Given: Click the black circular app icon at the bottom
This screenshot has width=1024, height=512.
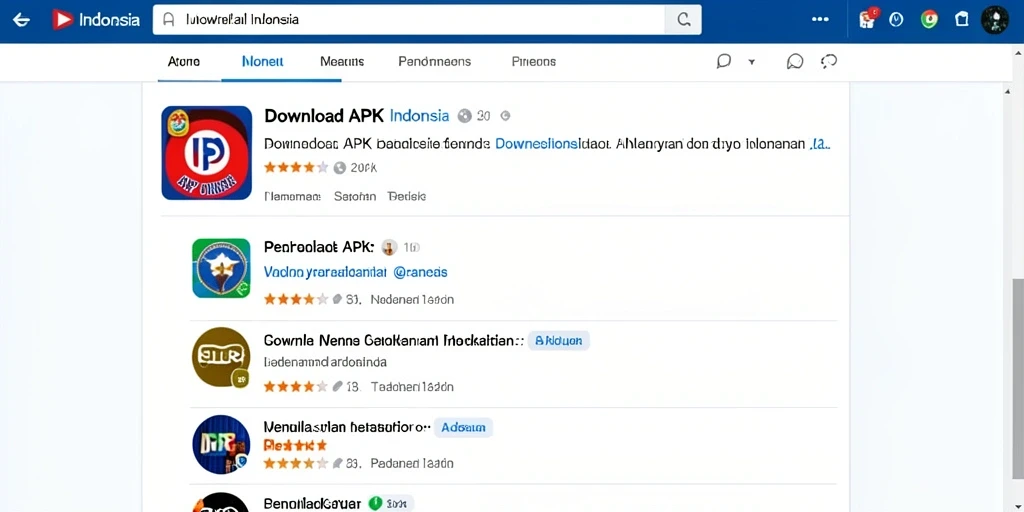Looking at the screenshot, I should tap(221, 503).
